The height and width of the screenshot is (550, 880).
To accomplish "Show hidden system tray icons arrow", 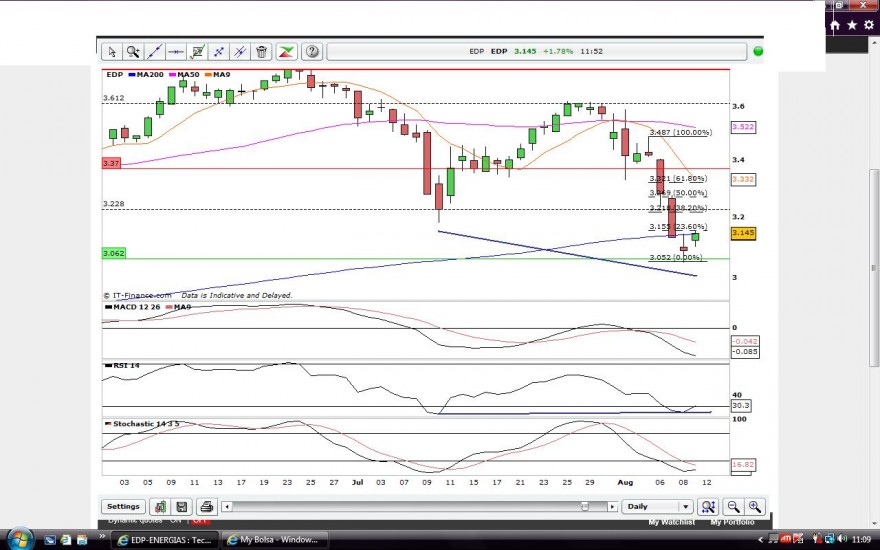I will tap(761, 540).
